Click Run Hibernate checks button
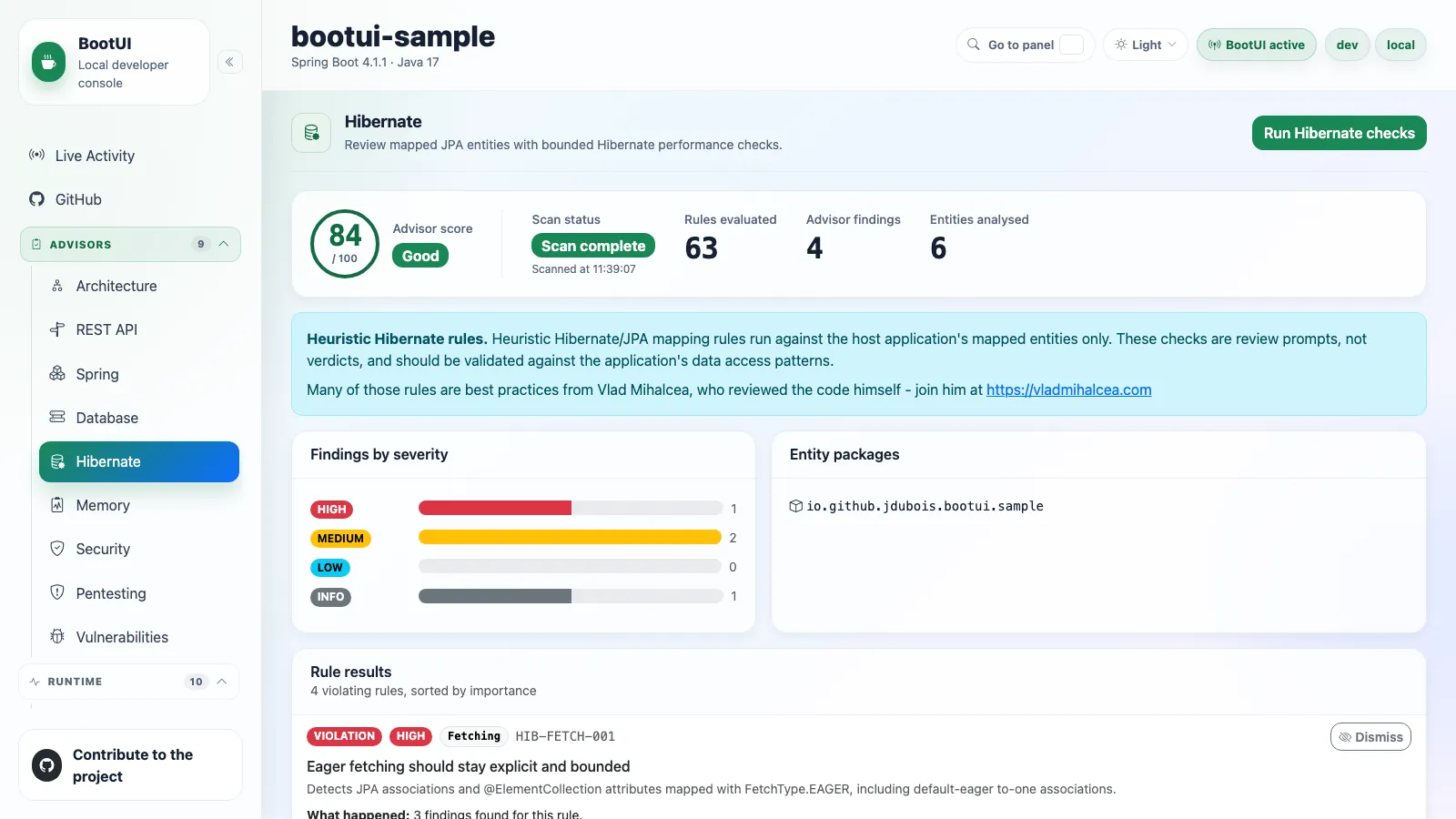Image resolution: width=1456 pixels, height=819 pixels. click(1339, 133)
